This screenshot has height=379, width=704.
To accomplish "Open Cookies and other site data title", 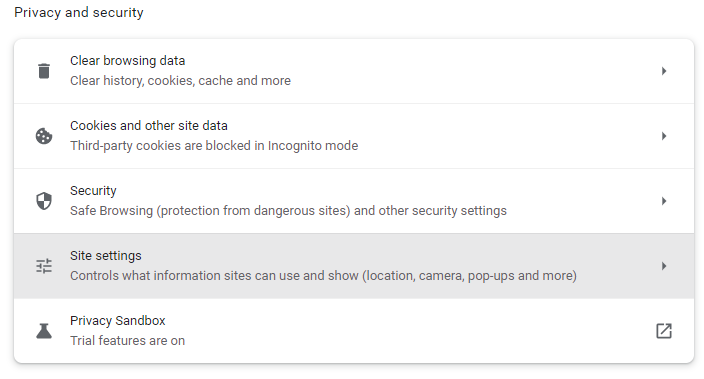I will tap(149, 126).
